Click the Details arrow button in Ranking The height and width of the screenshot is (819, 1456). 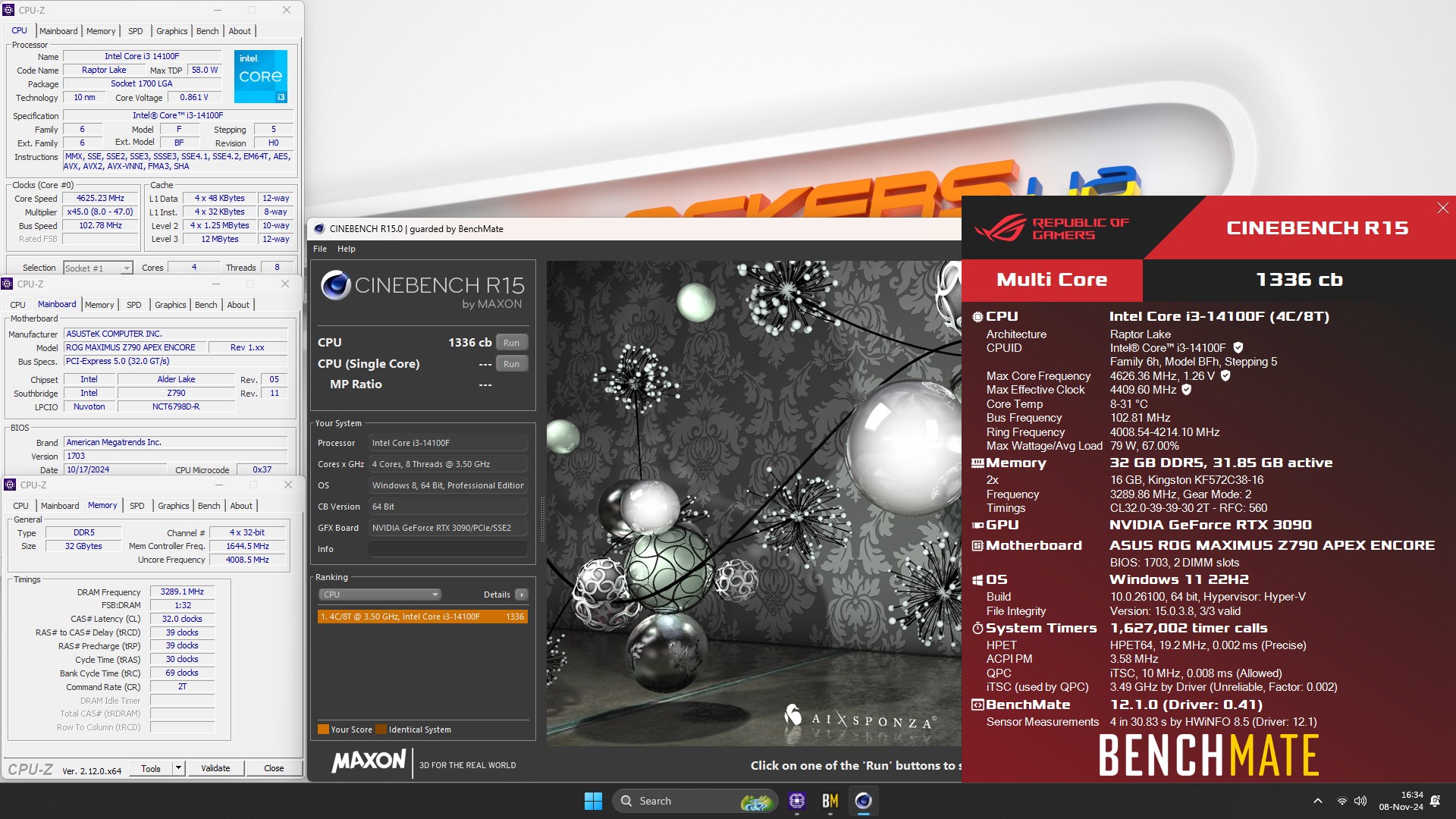point(522,595)
